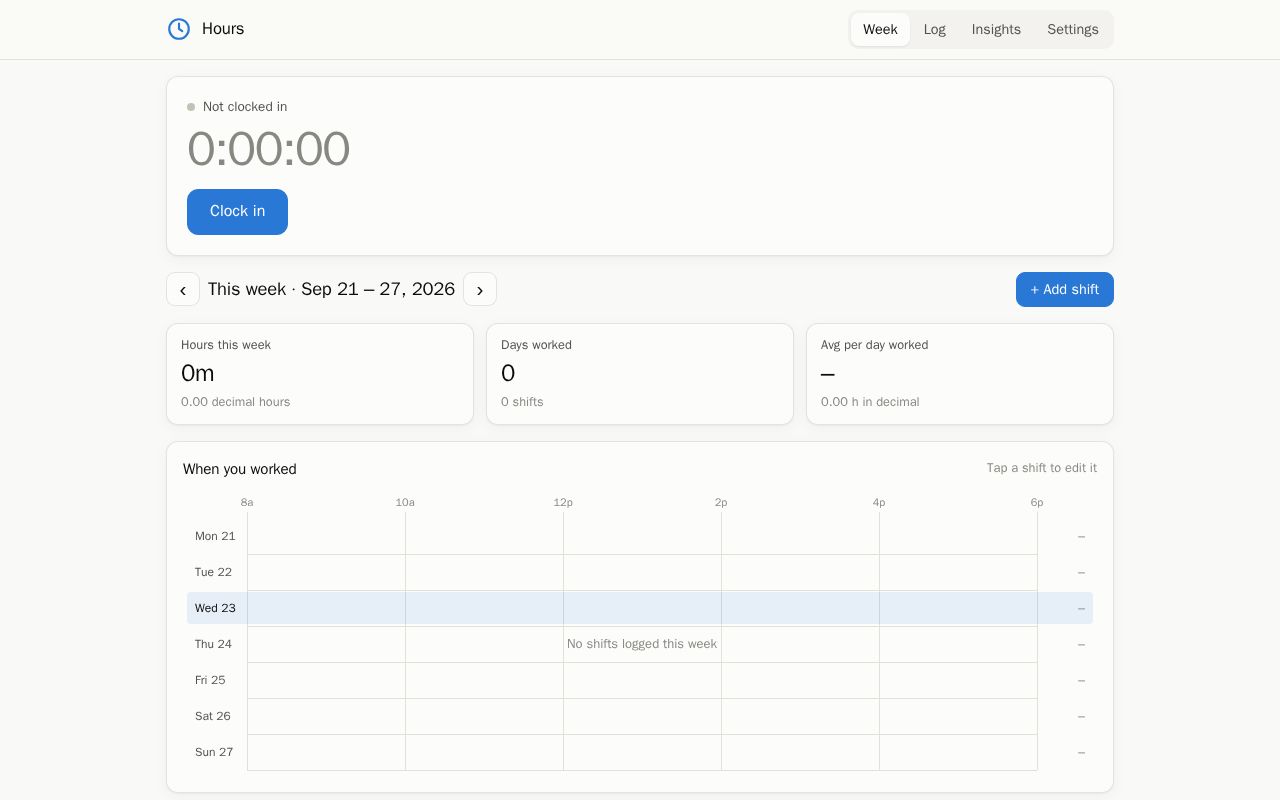
Task: Open the Insights tab
Action: 996,29
